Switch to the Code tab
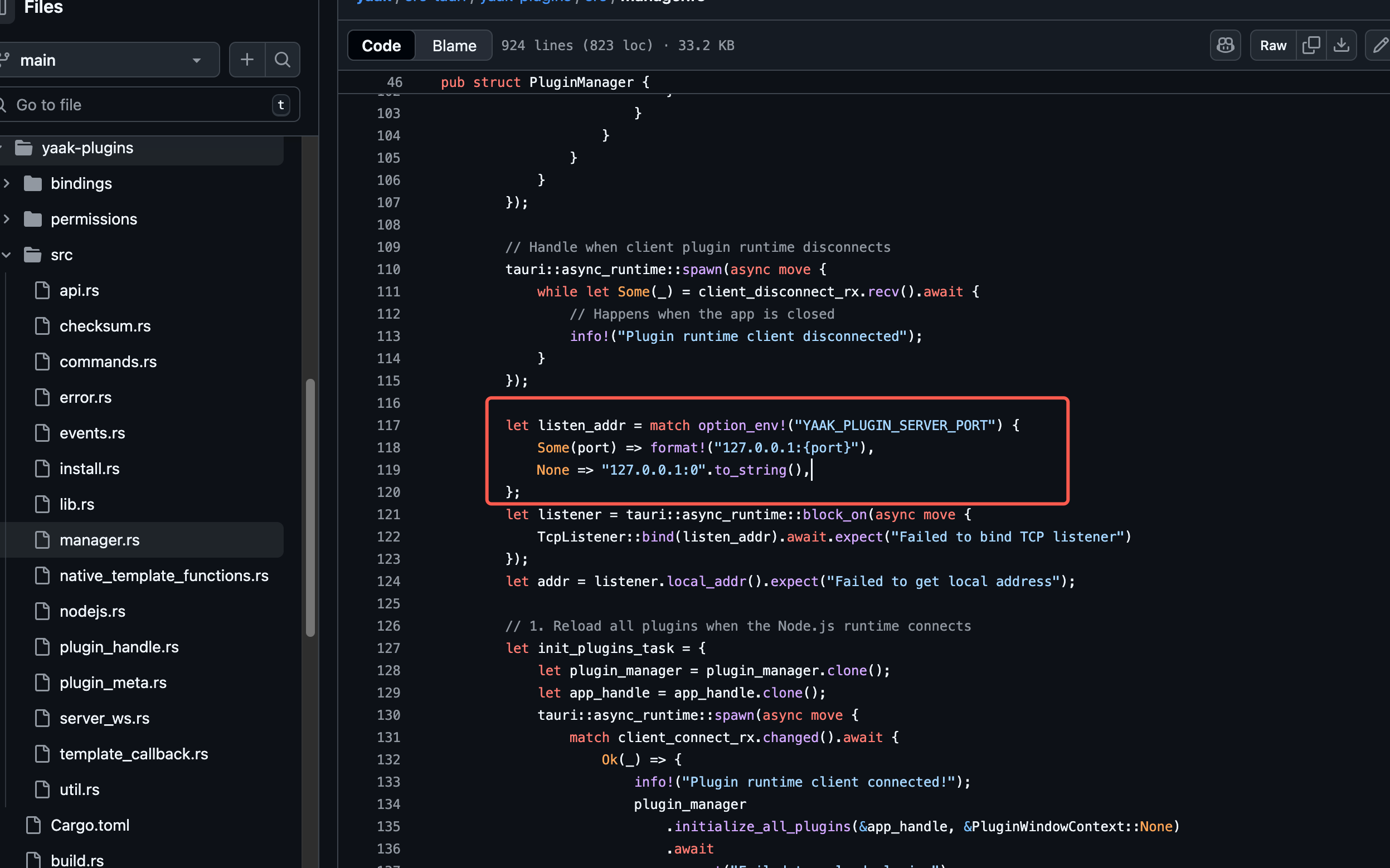The width and height of the screenshot is (1390, 868). 381,46
